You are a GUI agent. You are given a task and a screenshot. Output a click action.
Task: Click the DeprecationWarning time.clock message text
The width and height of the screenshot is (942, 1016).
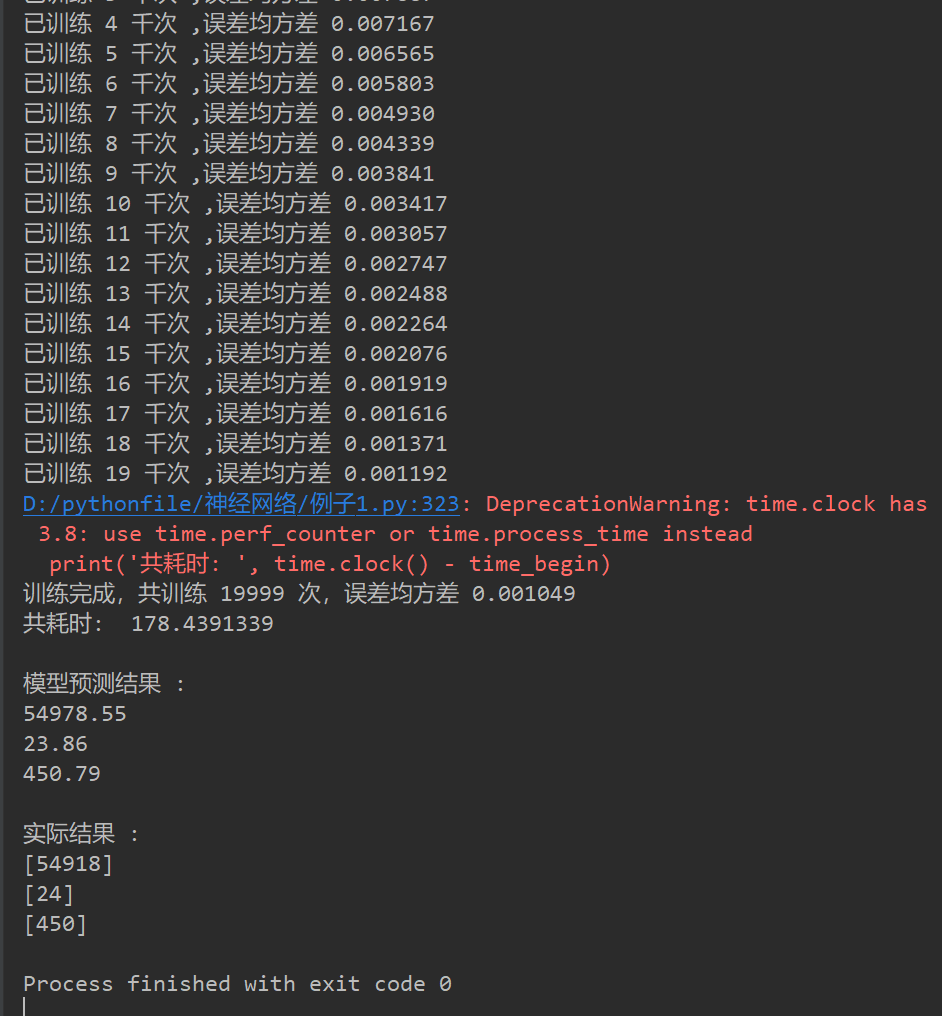(706, 504)
